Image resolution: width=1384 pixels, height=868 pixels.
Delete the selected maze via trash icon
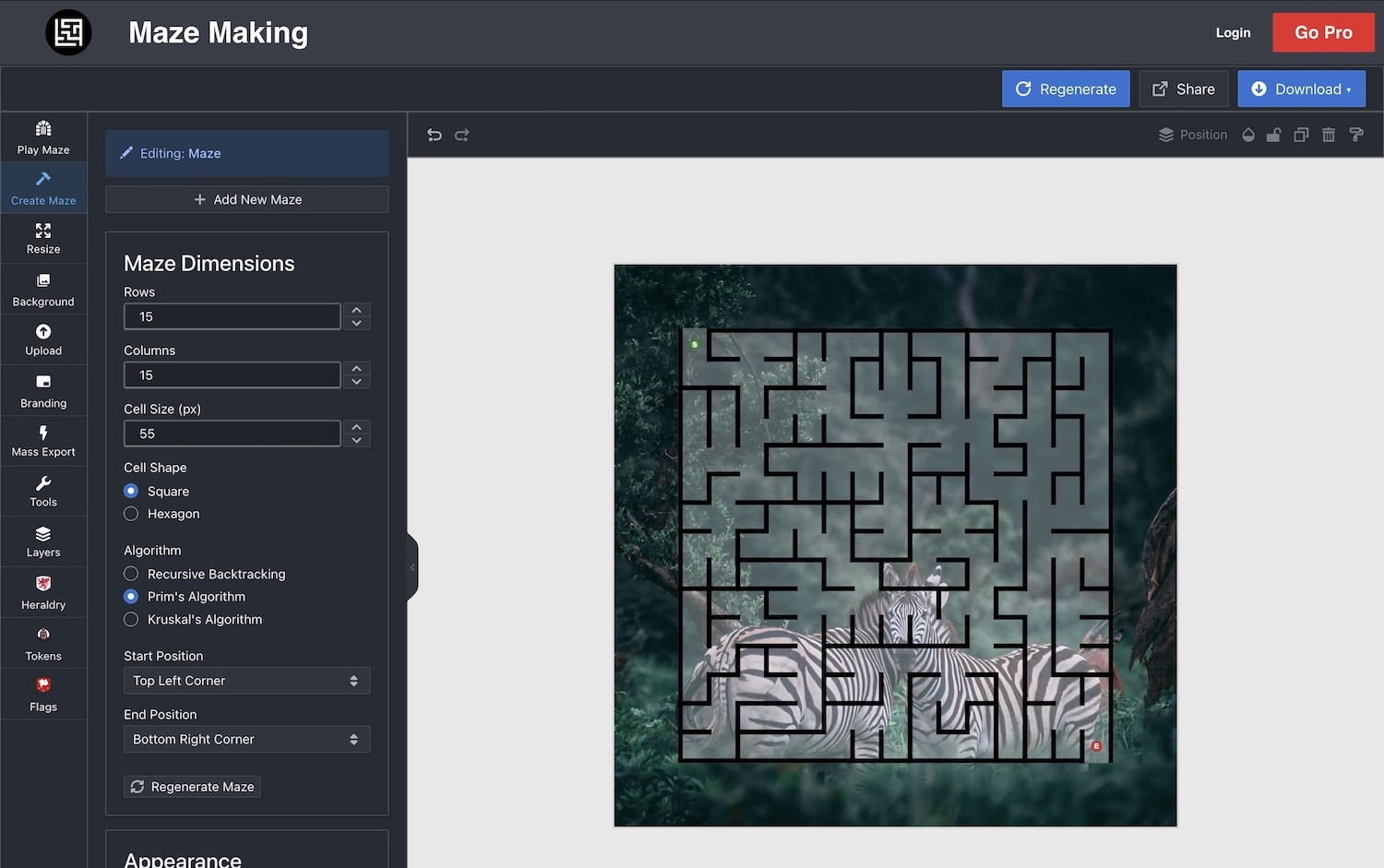1329,135
